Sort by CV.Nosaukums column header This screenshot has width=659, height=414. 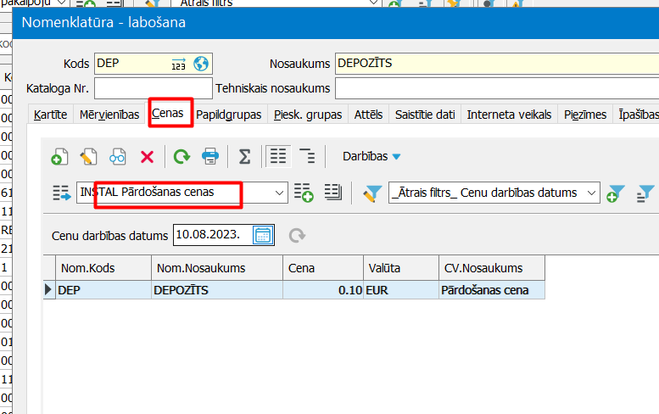tap(492, 268)
